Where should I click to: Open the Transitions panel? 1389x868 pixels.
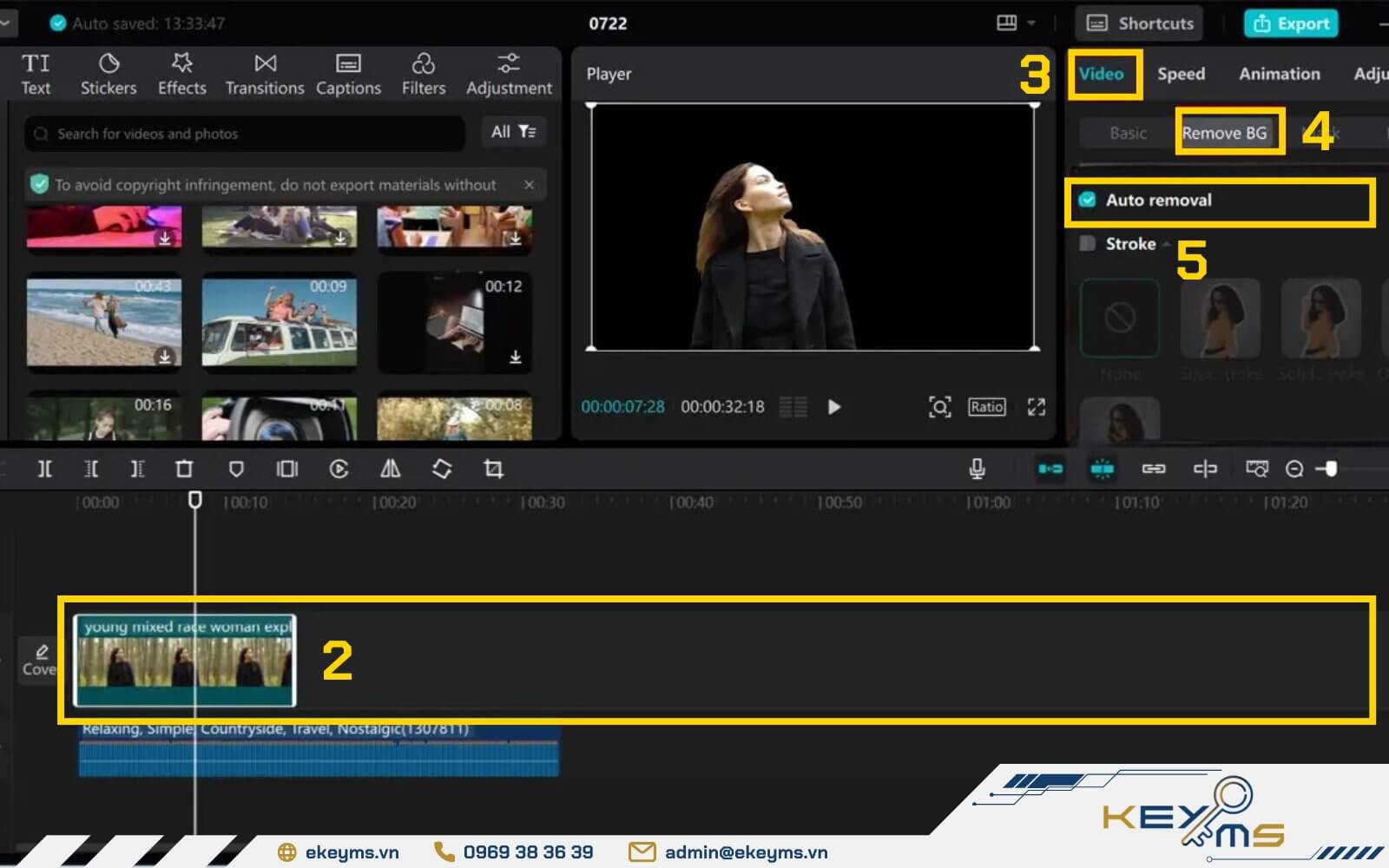tap(264, 73)
